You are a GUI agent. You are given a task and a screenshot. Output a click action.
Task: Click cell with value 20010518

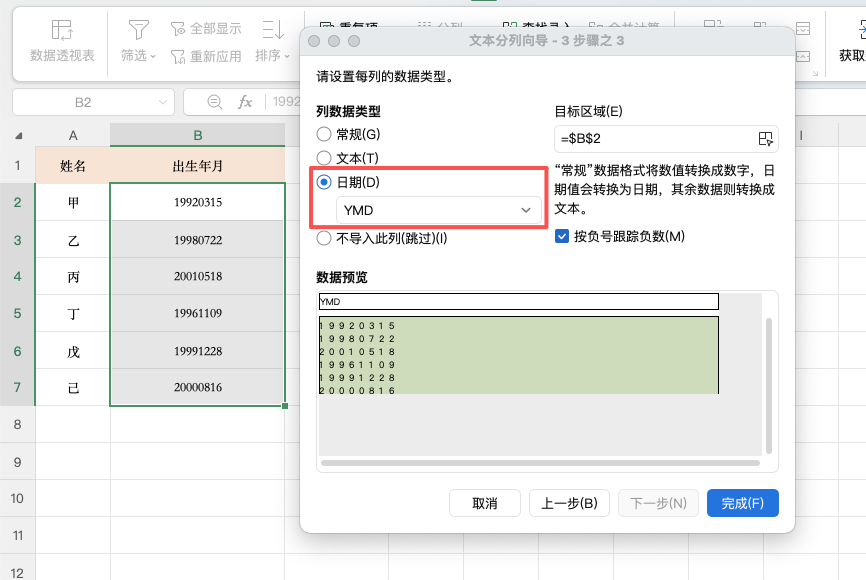click(x=198, y=276)
